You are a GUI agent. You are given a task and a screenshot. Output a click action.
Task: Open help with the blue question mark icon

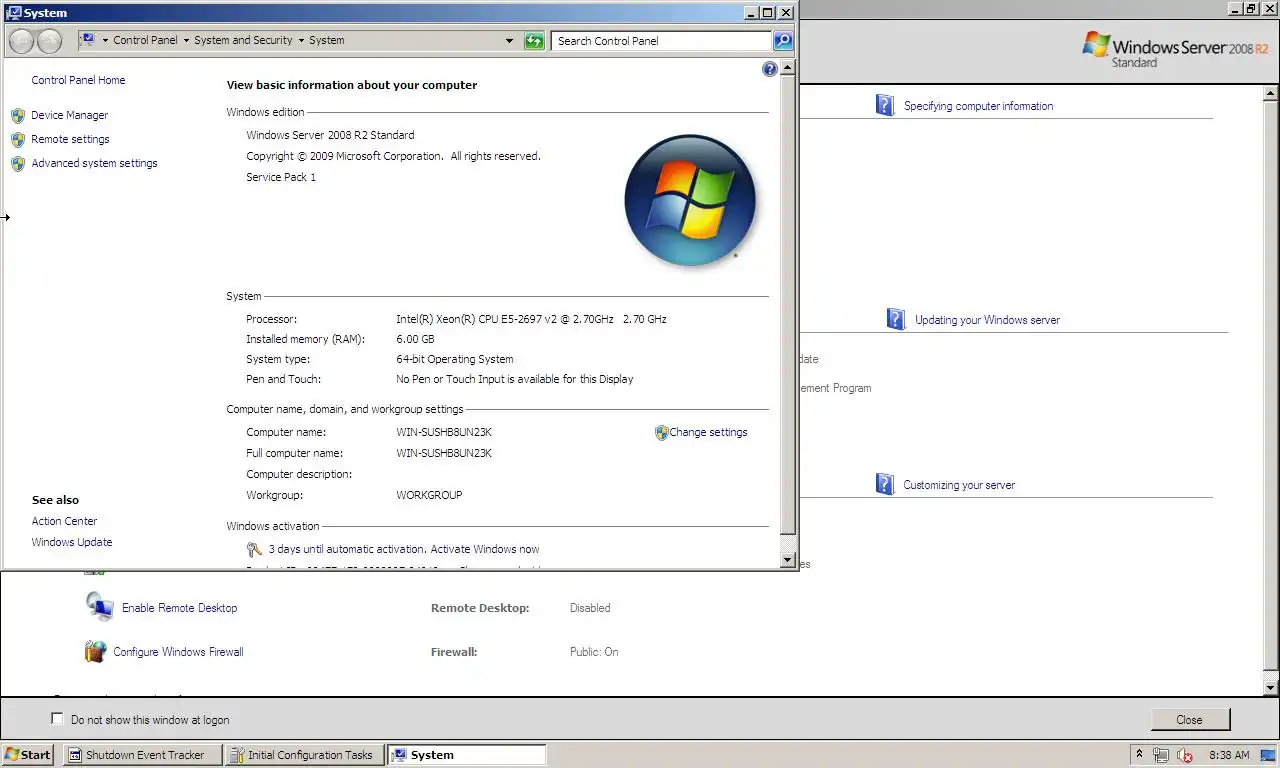pos(769,69)
